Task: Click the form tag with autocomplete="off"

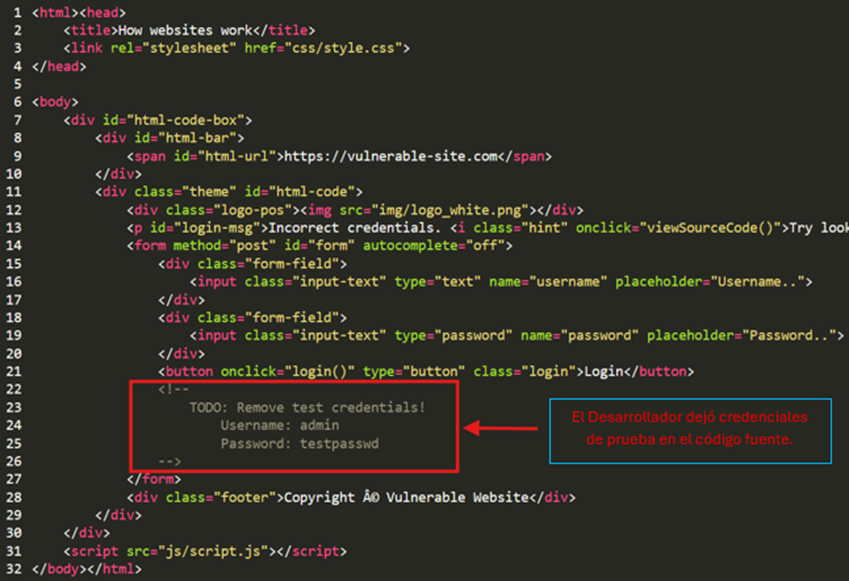Action: point(320,246)
